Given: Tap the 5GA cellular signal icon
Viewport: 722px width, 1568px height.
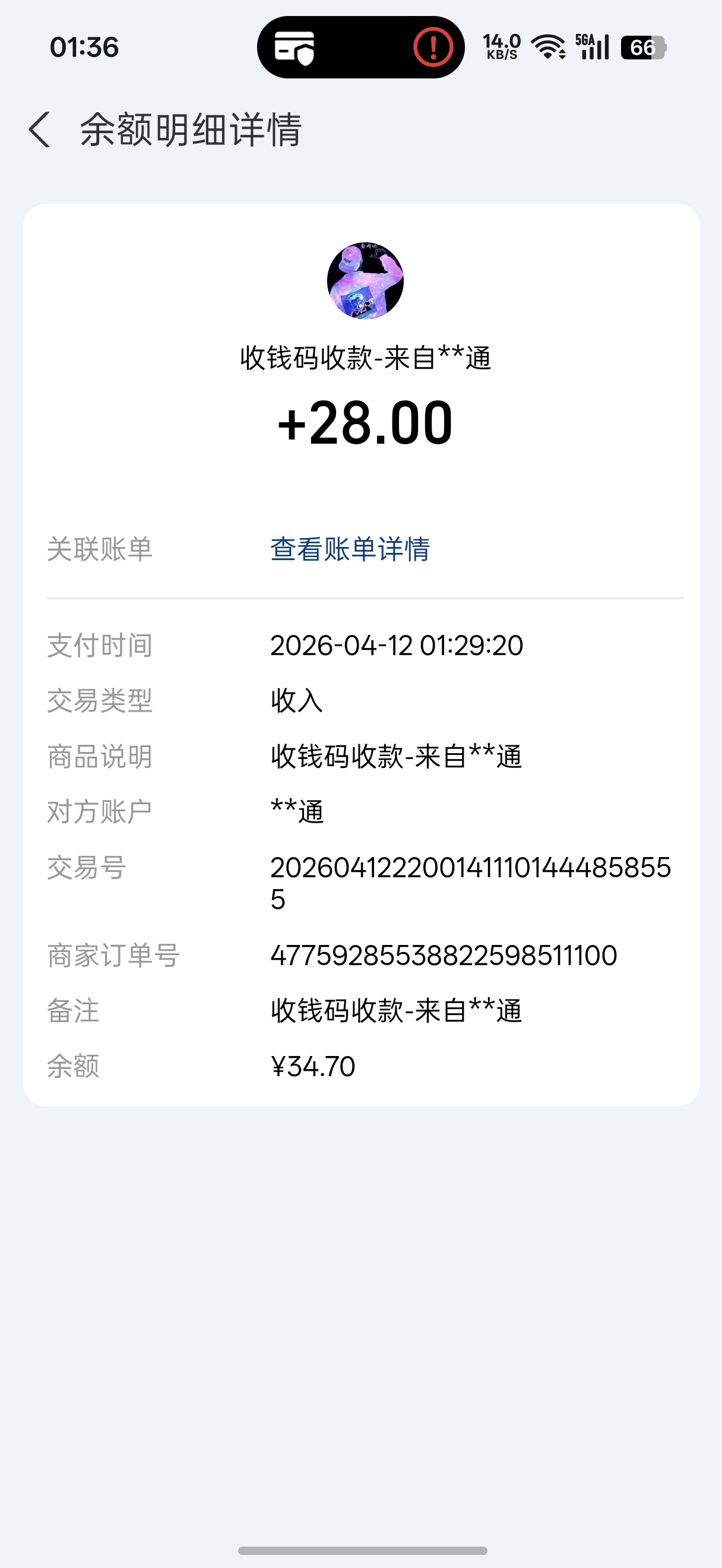Looking at the screenshot, I should (593, 48).
